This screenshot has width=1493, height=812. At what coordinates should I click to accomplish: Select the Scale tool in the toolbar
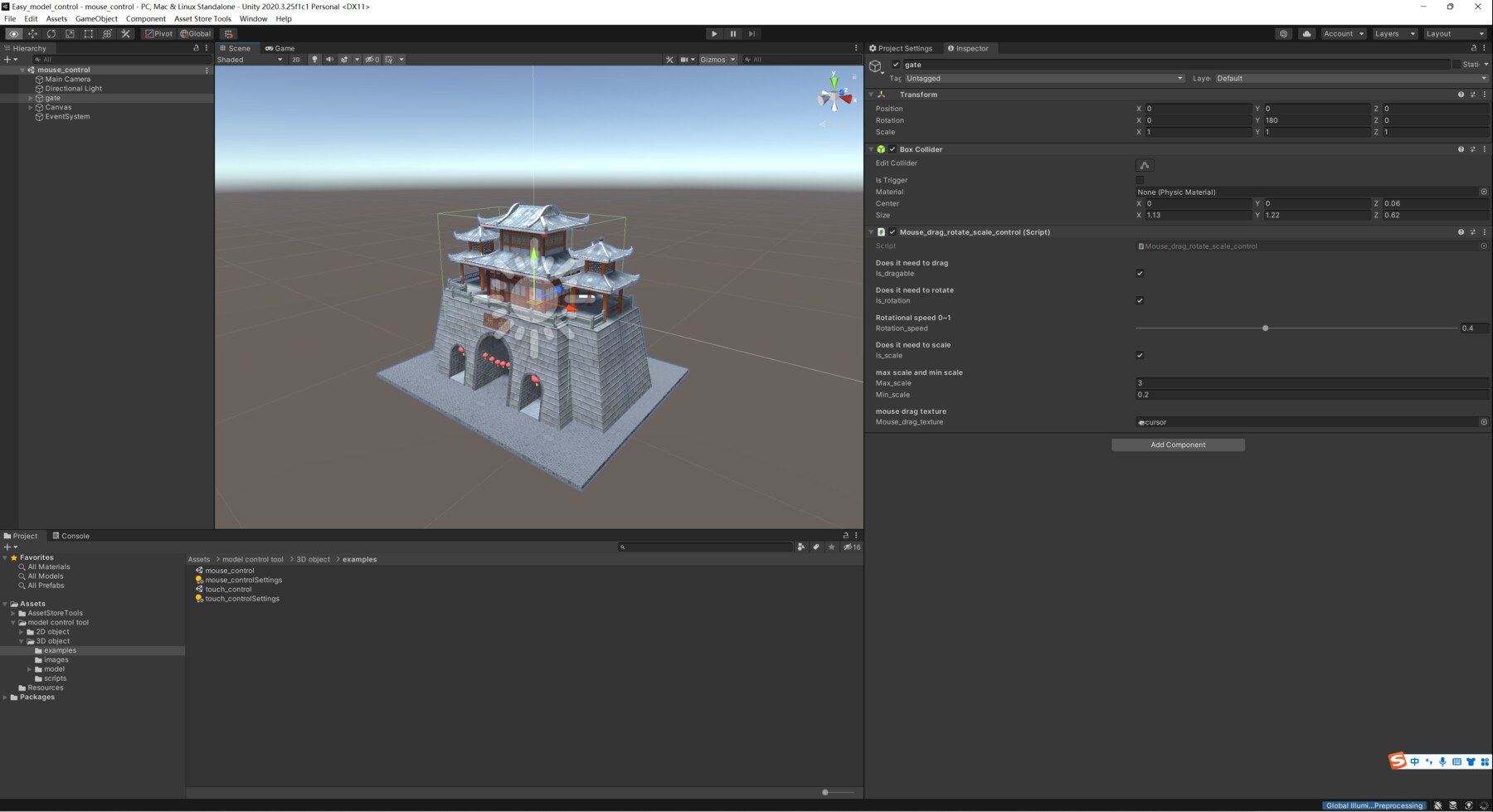pos(70,33)
